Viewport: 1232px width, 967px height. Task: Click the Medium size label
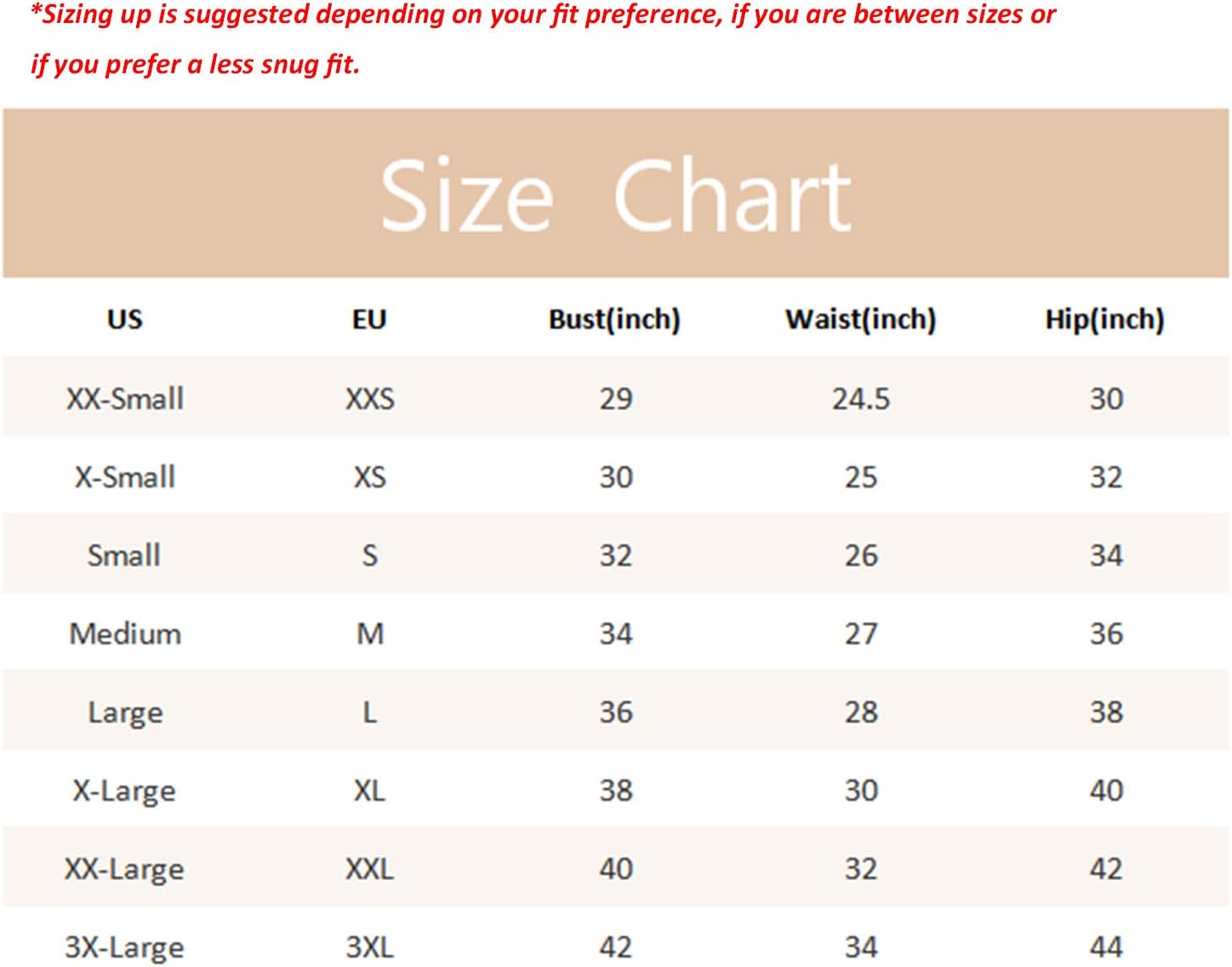point(125,633)
